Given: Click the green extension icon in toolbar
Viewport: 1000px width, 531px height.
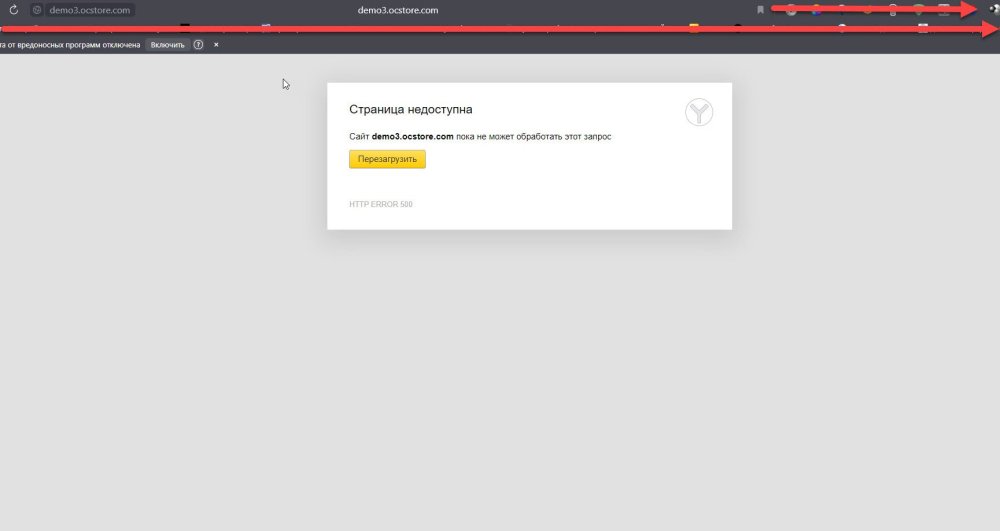Looking at the screenshot, I should 918,10.
